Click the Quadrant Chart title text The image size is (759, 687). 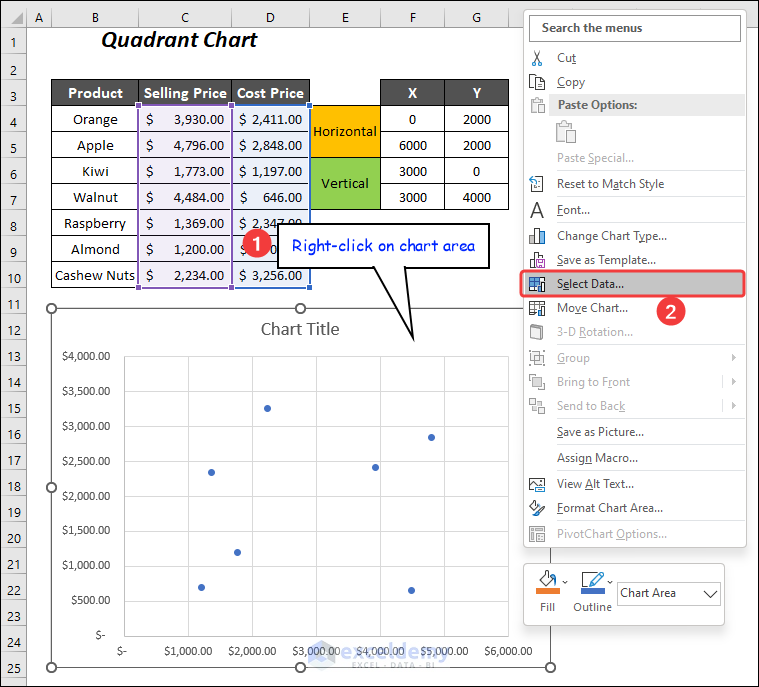179,40
